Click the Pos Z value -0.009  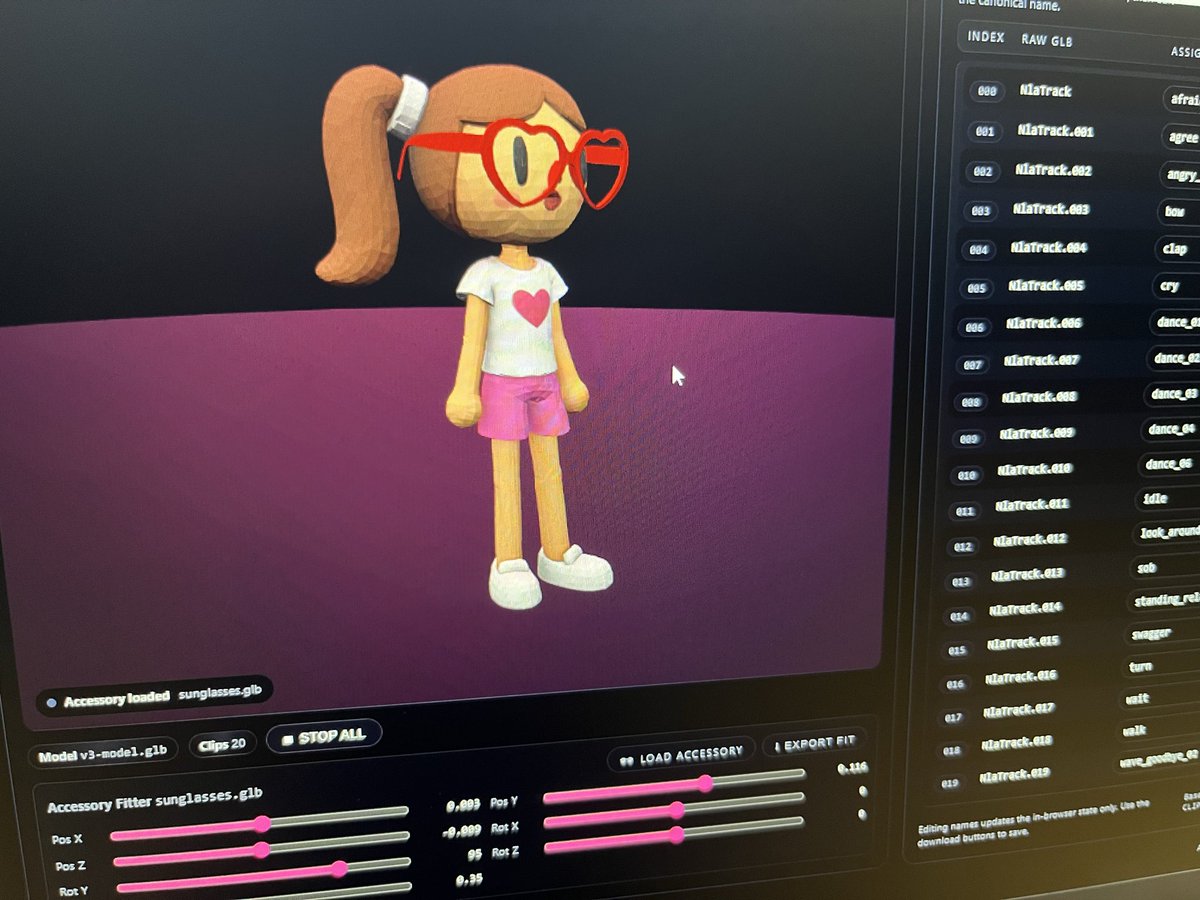click(x=462, y=830)
